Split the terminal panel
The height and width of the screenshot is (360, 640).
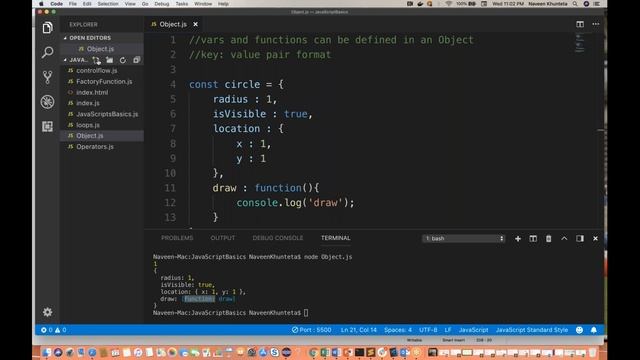coord(533,238)
